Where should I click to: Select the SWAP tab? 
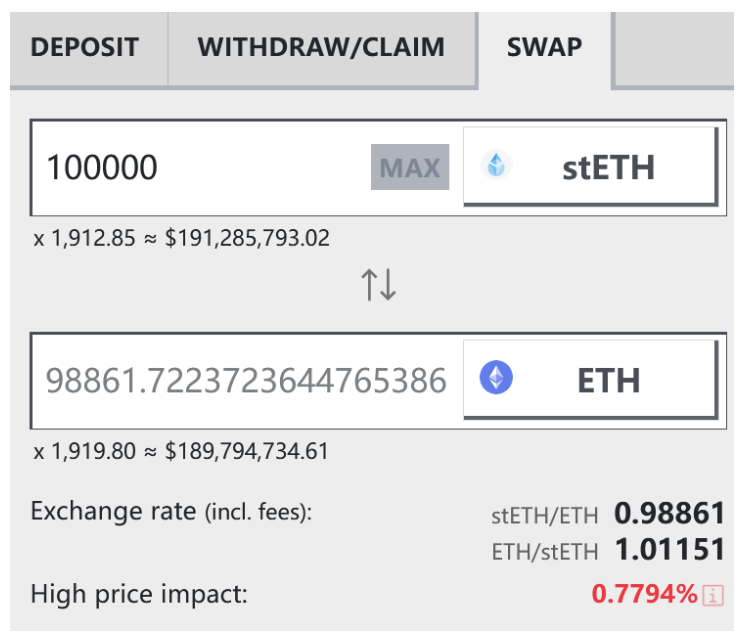click(544, 48)
